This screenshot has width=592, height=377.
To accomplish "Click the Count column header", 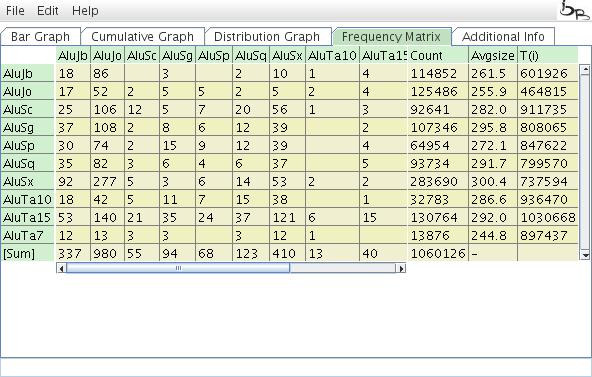I will click(x=438, y=55).
